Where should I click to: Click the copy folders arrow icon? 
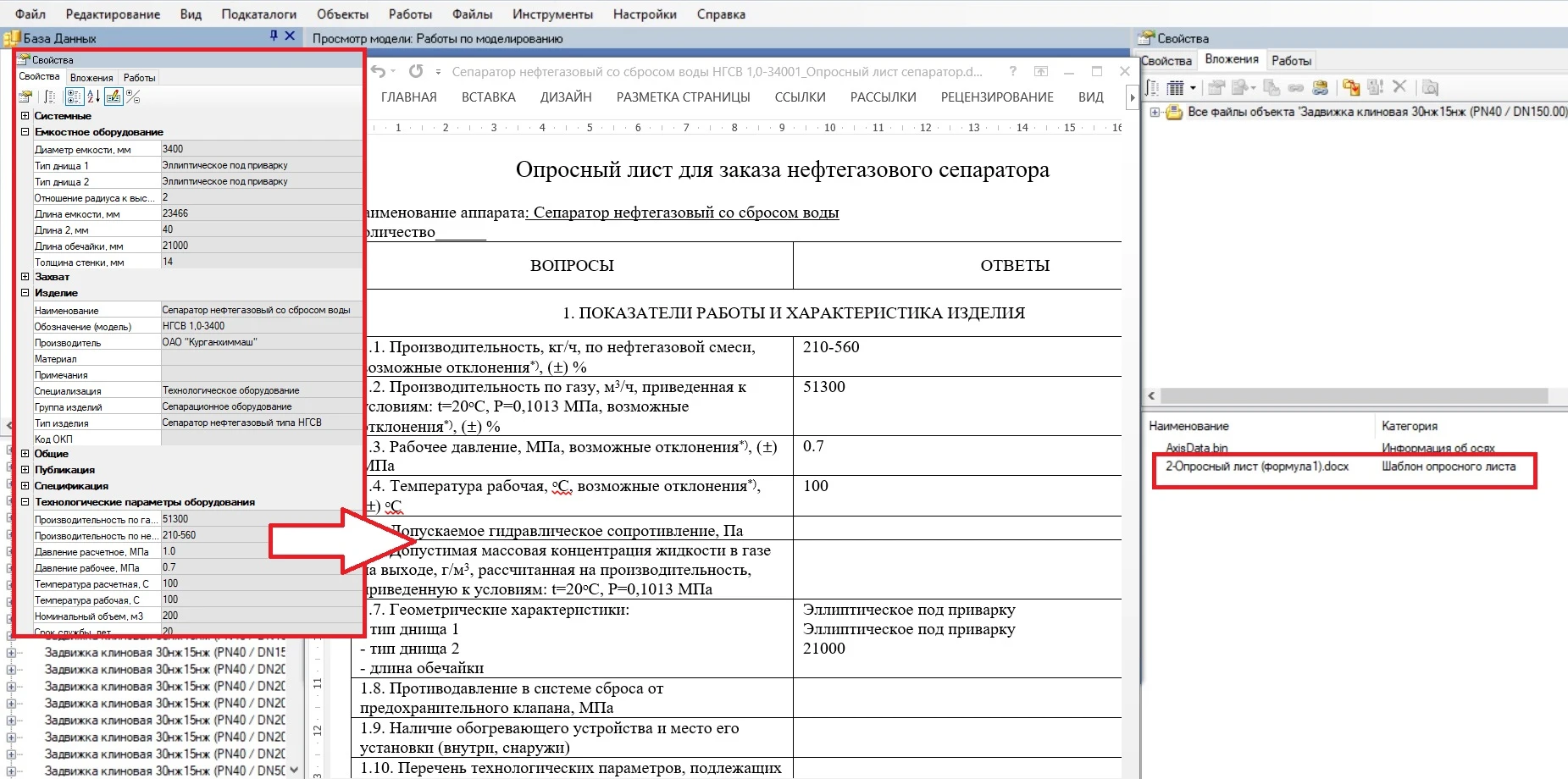pyautogui.click(x=1351, y=87)
